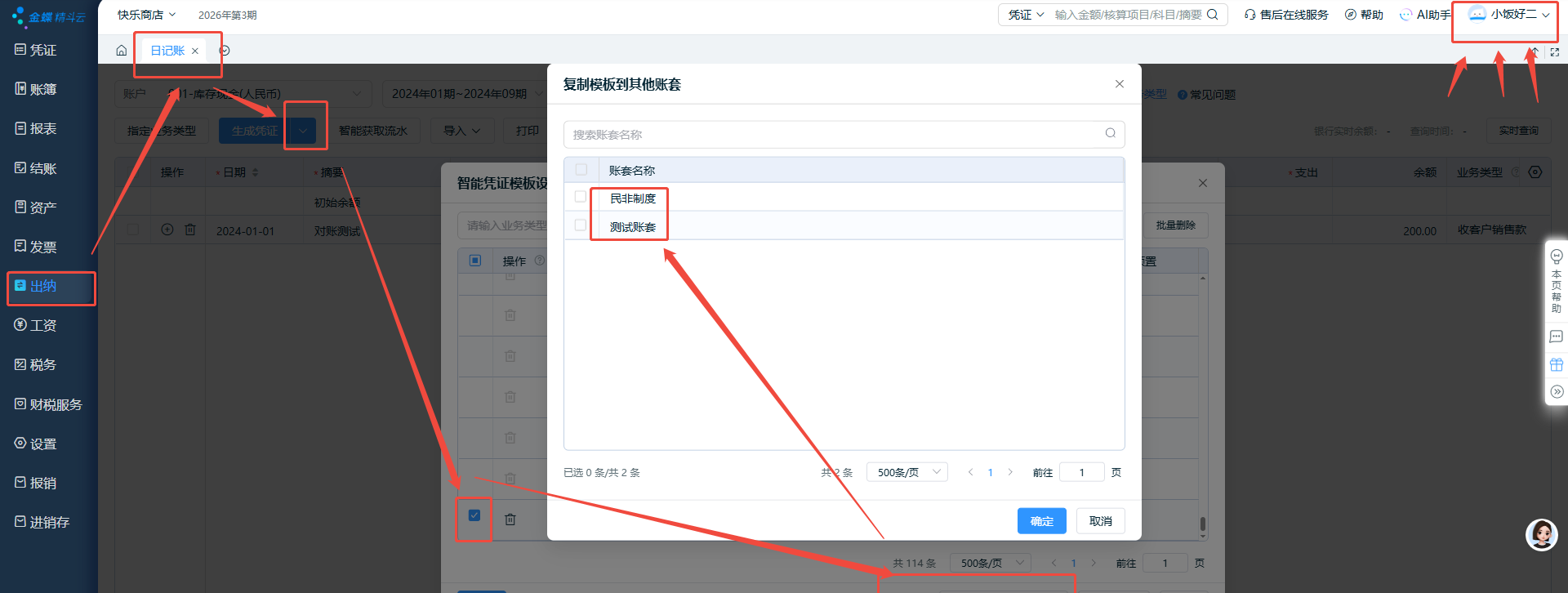The height and width of the screenshot is (593, 1568).
Task: Open 财税服务 from the sidebar
Action: click(49, 404)
